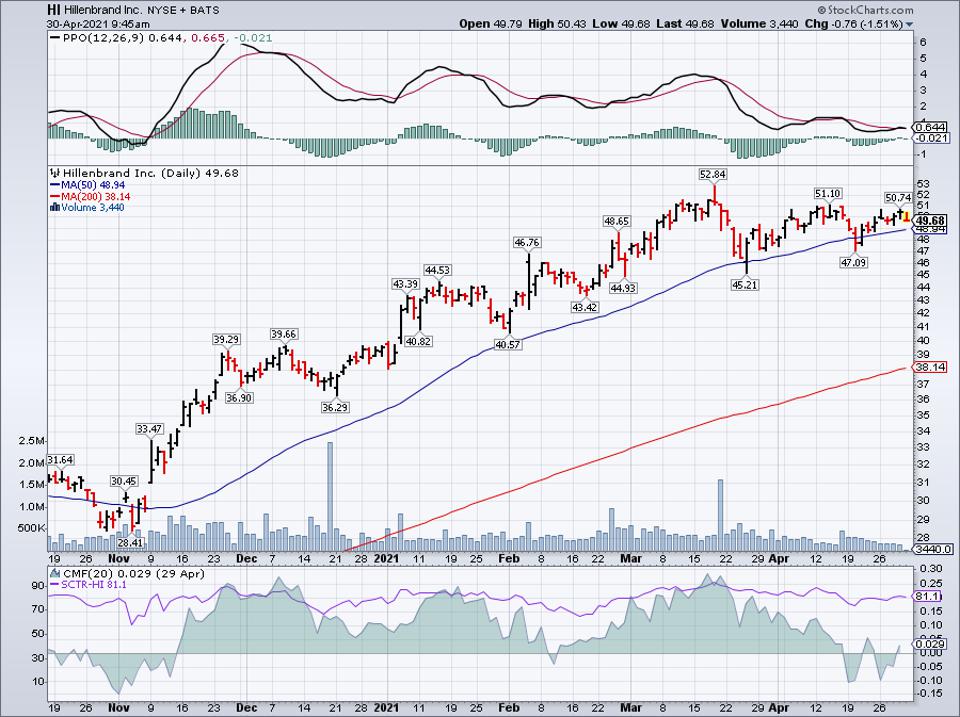Click the CMF(20) area chart icon
The image size is (960, 717).
(x=56, y=573)
